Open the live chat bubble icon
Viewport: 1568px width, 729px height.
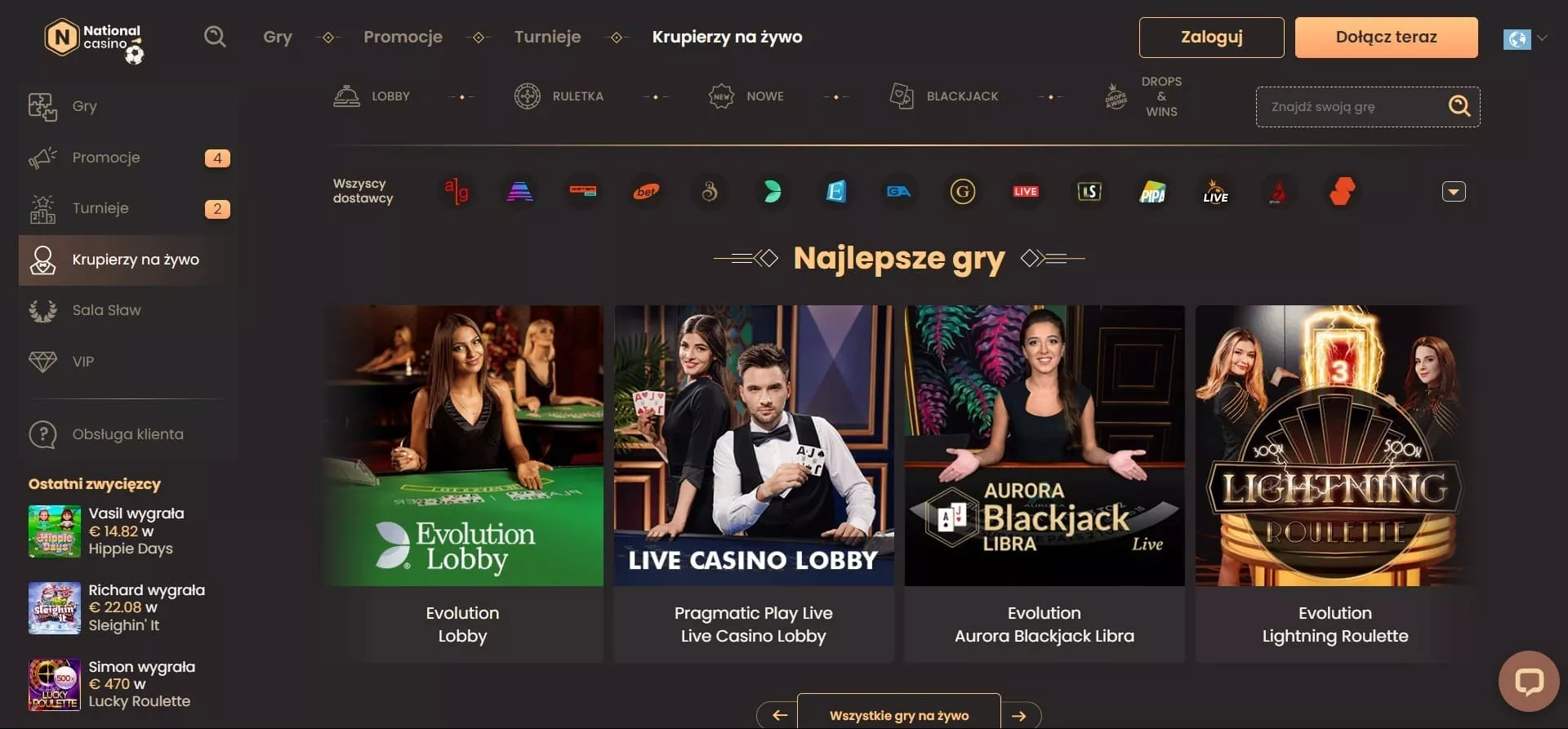[x=1529, y=681]
